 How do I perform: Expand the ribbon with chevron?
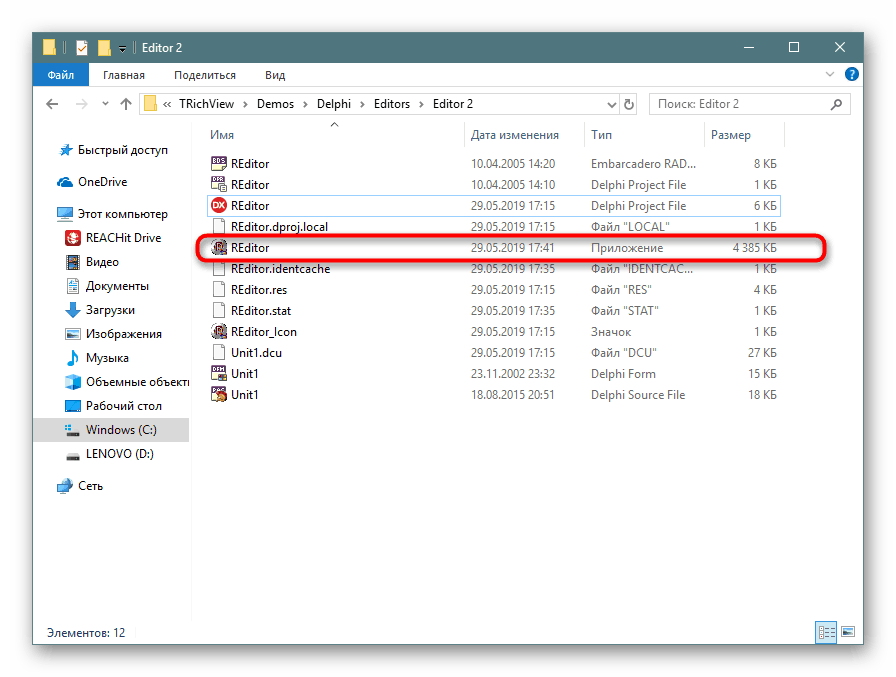click(830, 74)
